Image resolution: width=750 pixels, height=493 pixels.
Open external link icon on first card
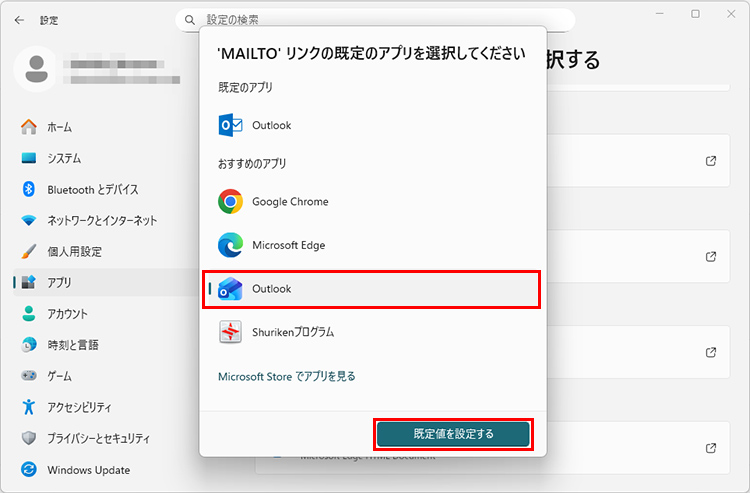711,161
